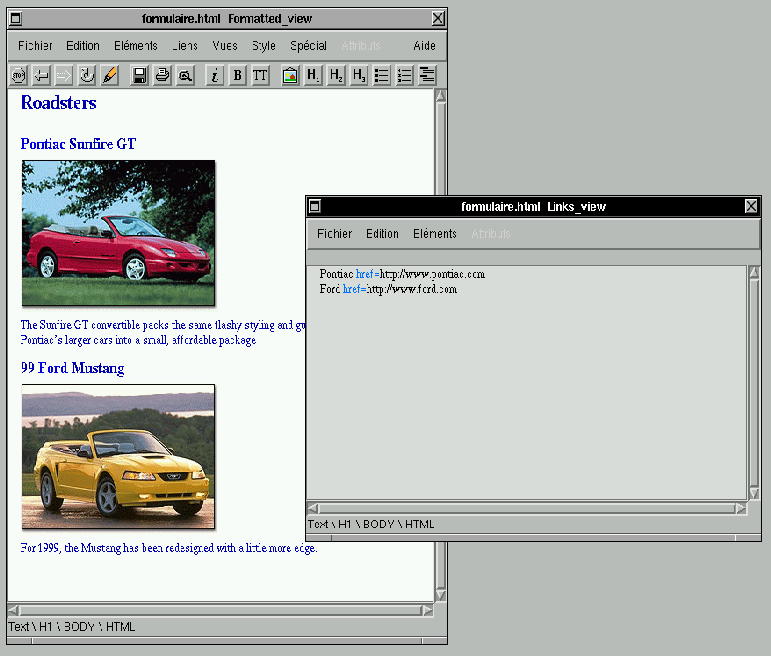Toggle italic emphasis formatting button

[215, 75]
